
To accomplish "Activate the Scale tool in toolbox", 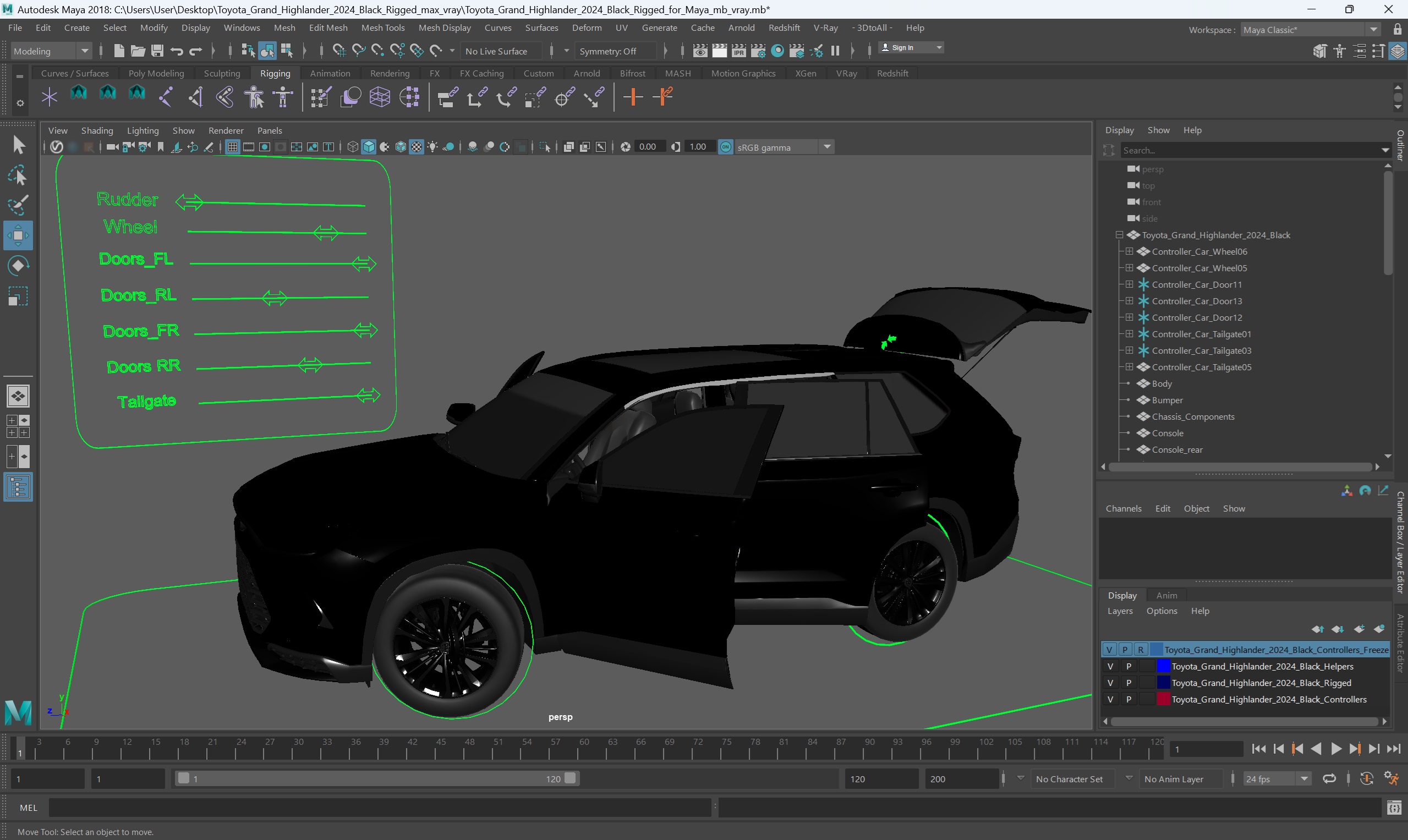I will point(18,296).
